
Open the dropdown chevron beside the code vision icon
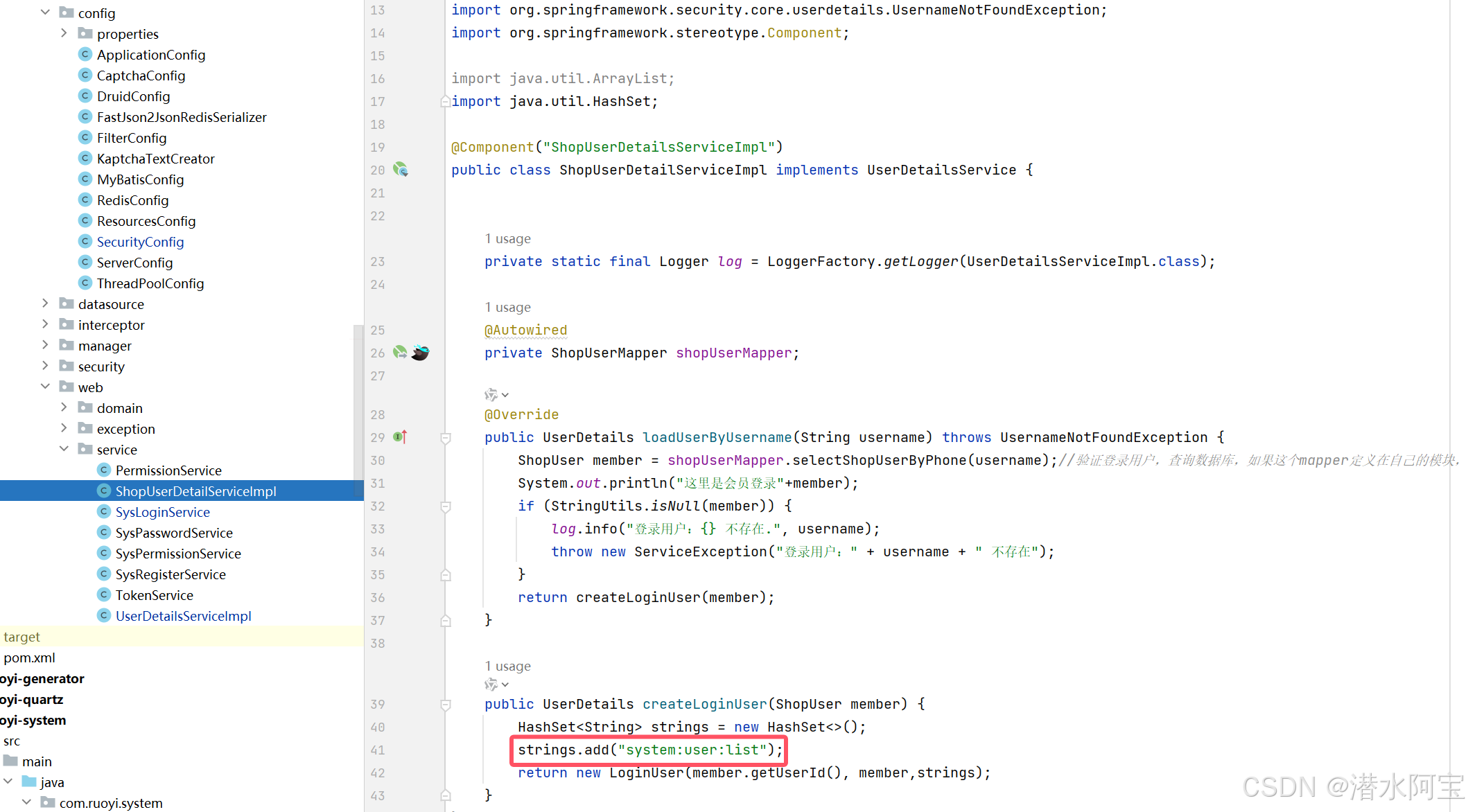pyautogui.click(x=505, y=395)
